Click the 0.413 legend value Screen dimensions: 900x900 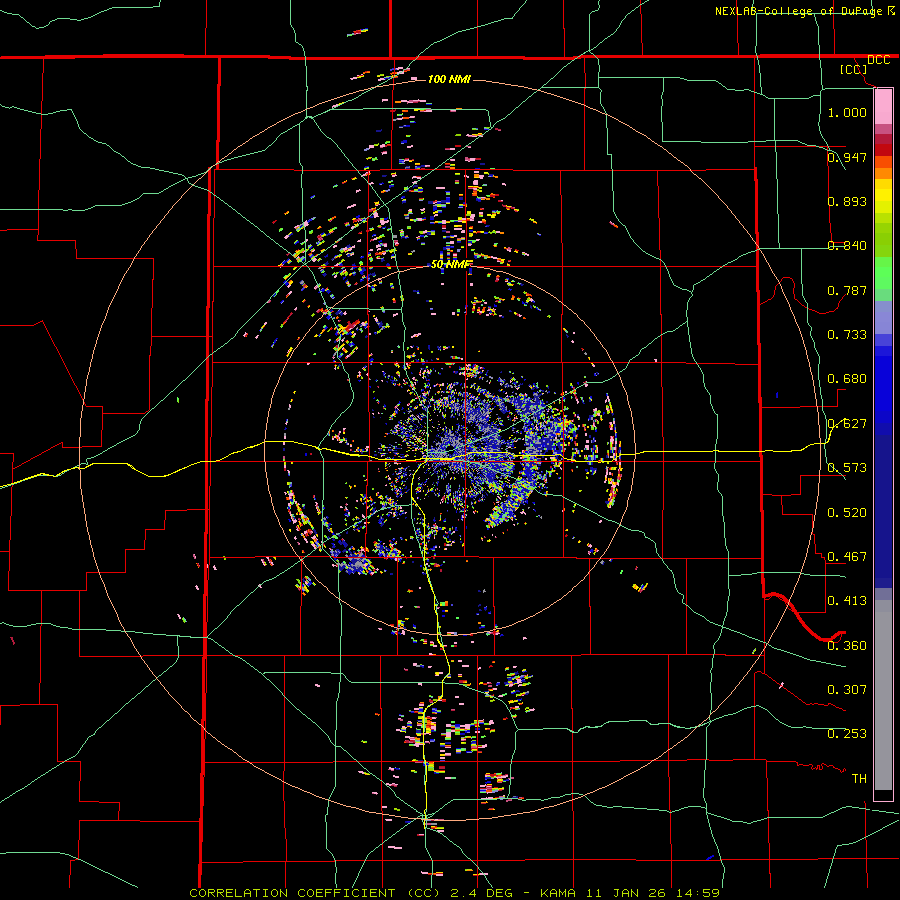click(x=847, y=600)
